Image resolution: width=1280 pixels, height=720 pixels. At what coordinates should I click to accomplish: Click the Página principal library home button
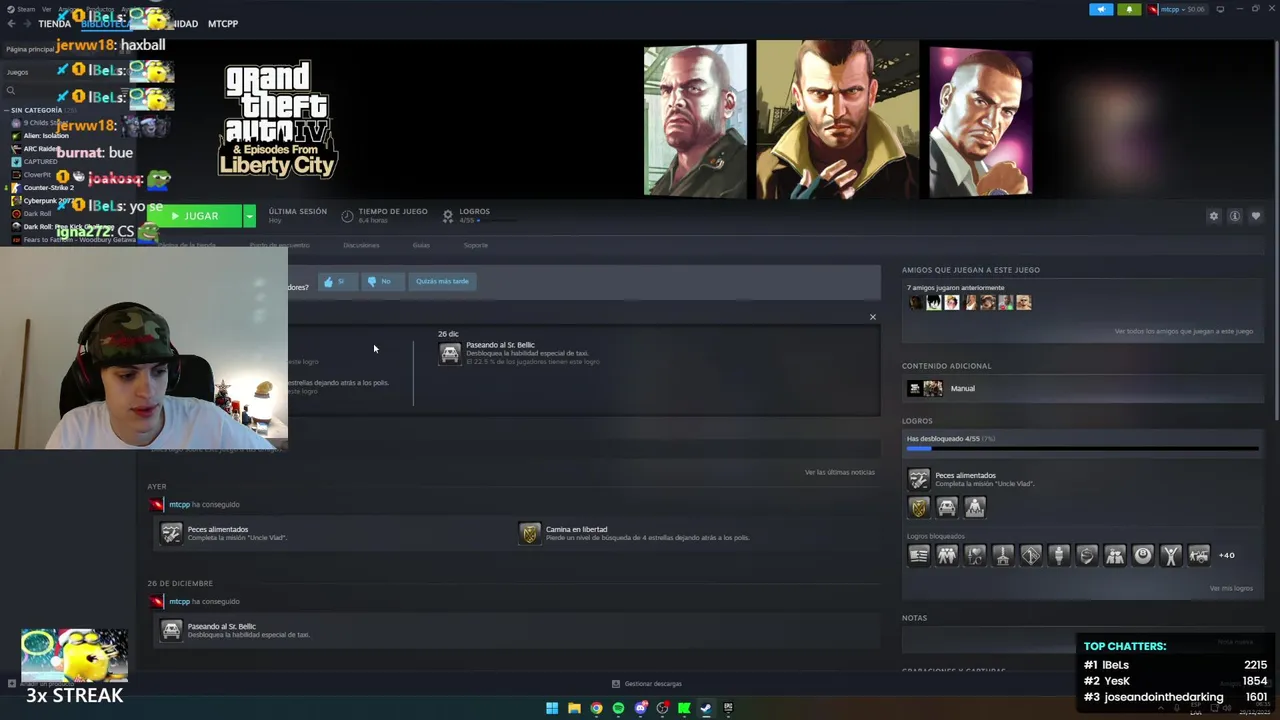(x=30, y=49)
